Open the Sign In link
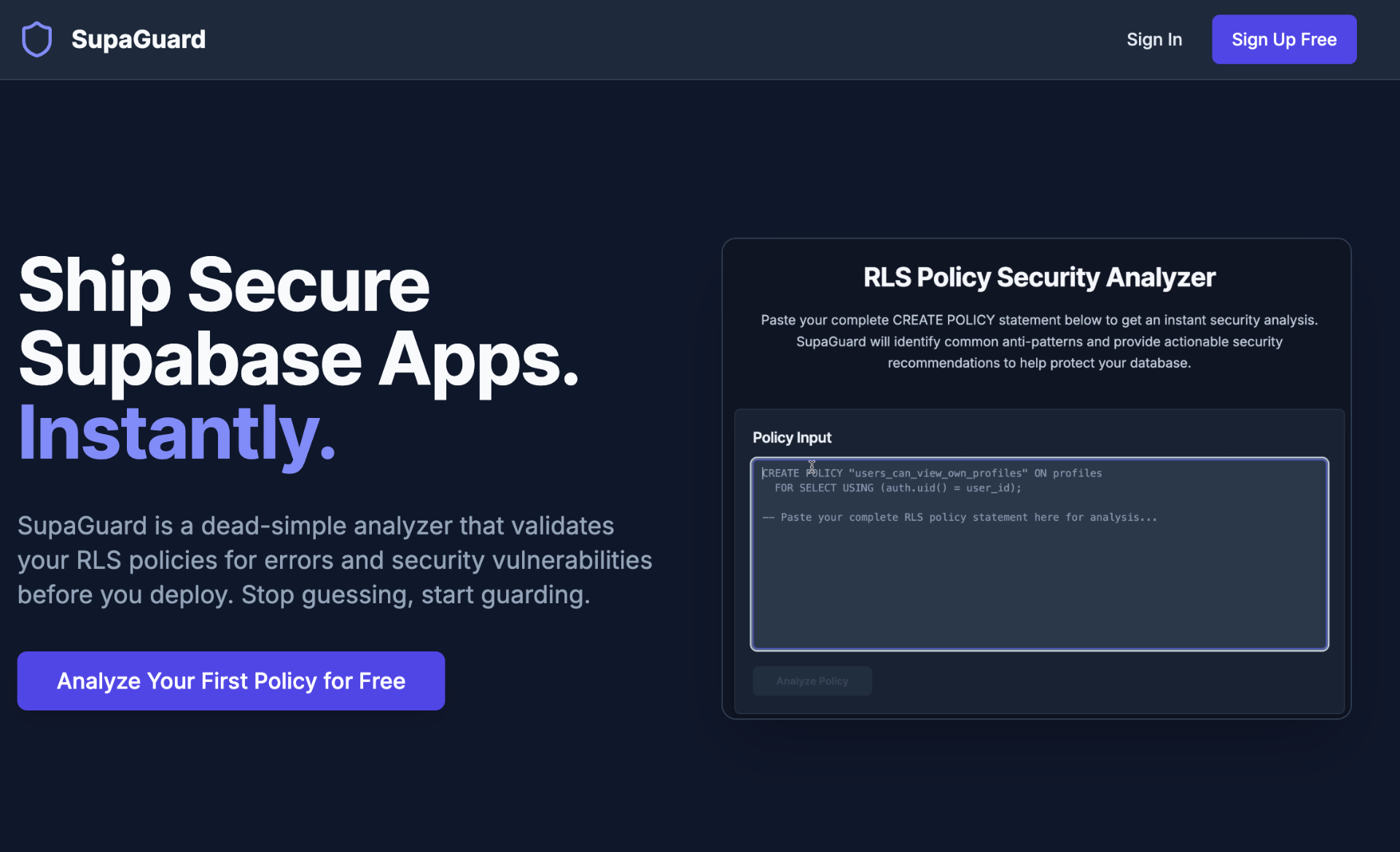This screenshot has height=852, width=1400. pyautogui.click(x=1154, y=39)
